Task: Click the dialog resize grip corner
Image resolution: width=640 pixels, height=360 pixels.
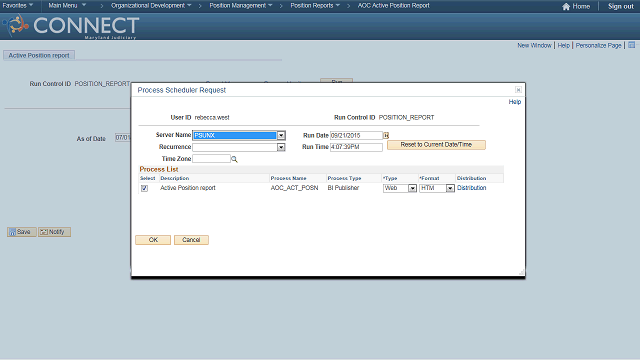Action: pyautogui.click(x=521, y=272)
